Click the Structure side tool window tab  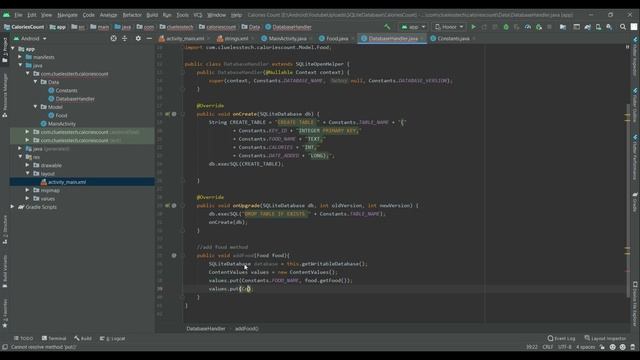[x=5, y=229]
